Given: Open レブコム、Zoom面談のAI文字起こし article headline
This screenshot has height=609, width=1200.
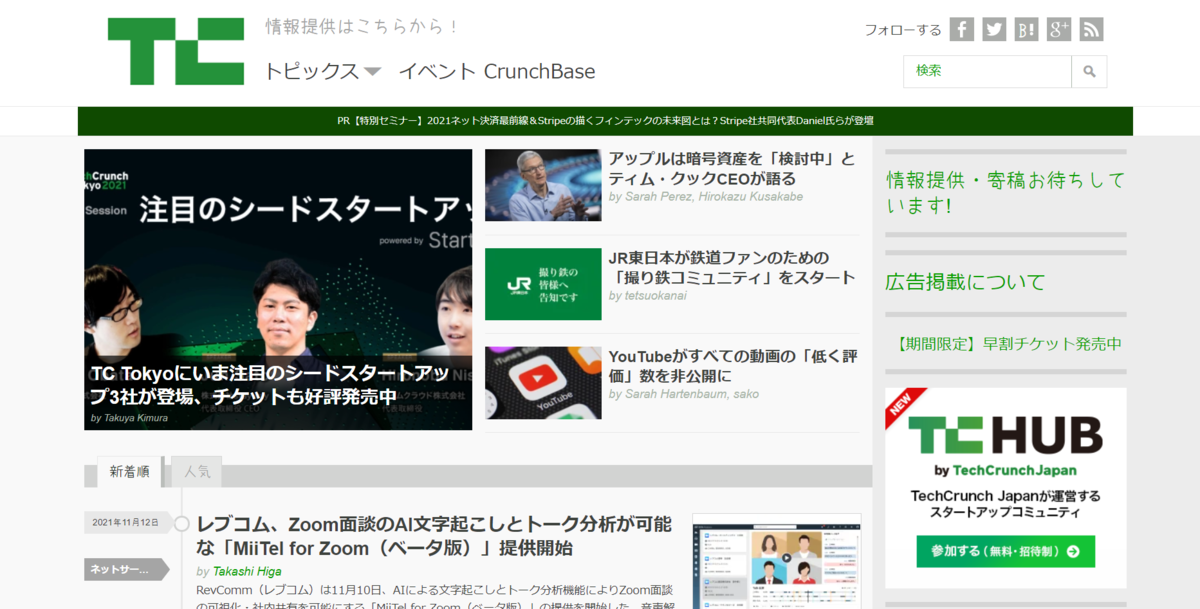Looking at the screenshot, I should (x=434, y=536).
